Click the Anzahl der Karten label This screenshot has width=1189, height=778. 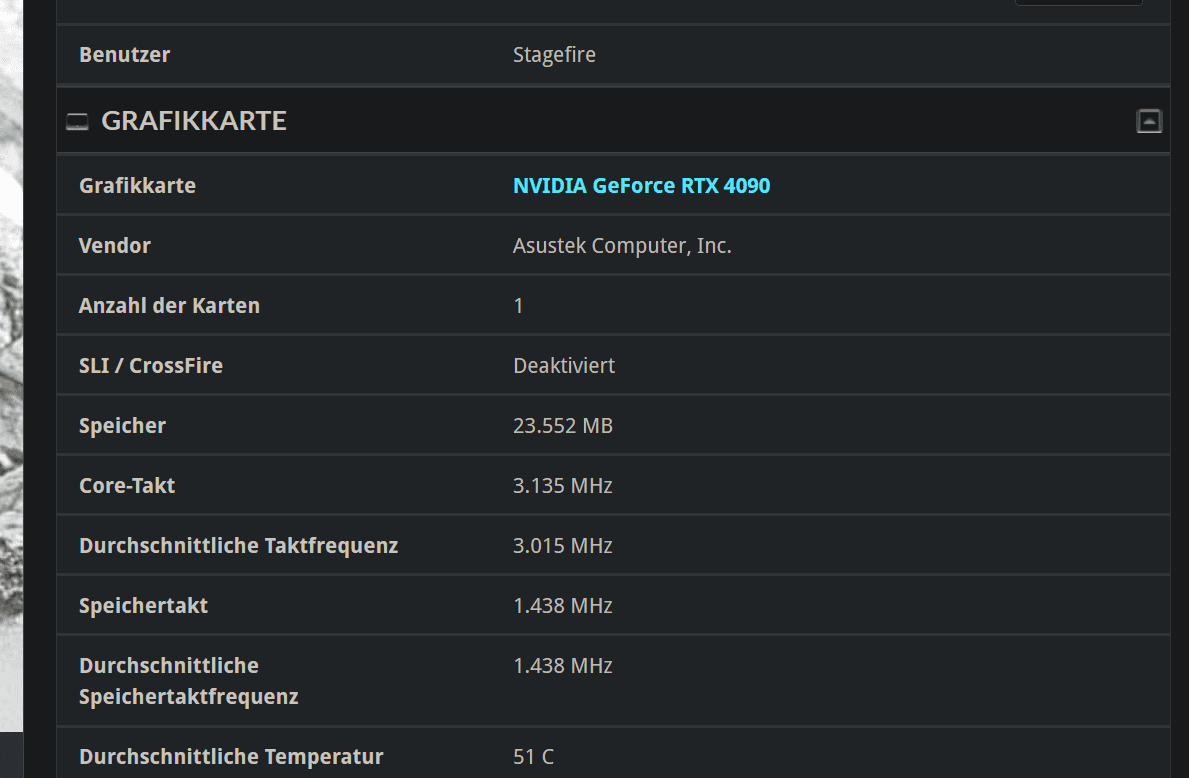point(169,306)
